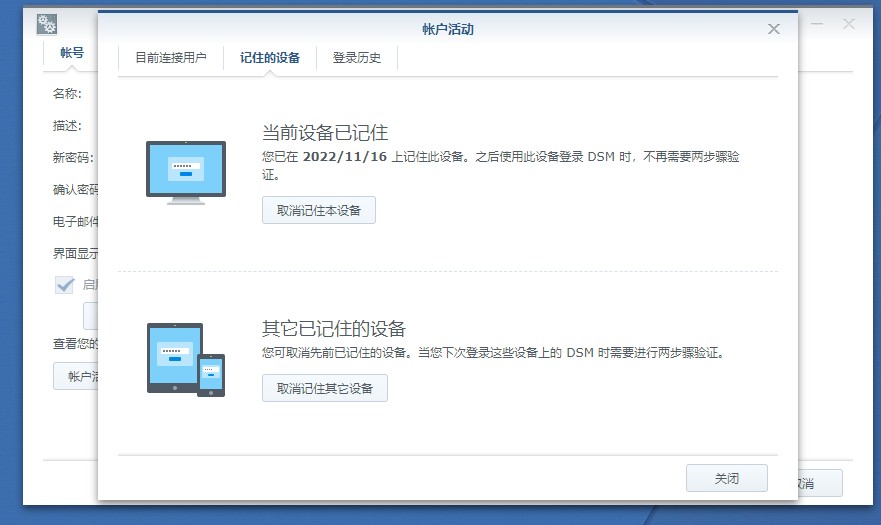
Task: Click the 关闭 button
Action: (x=726, y=478)
